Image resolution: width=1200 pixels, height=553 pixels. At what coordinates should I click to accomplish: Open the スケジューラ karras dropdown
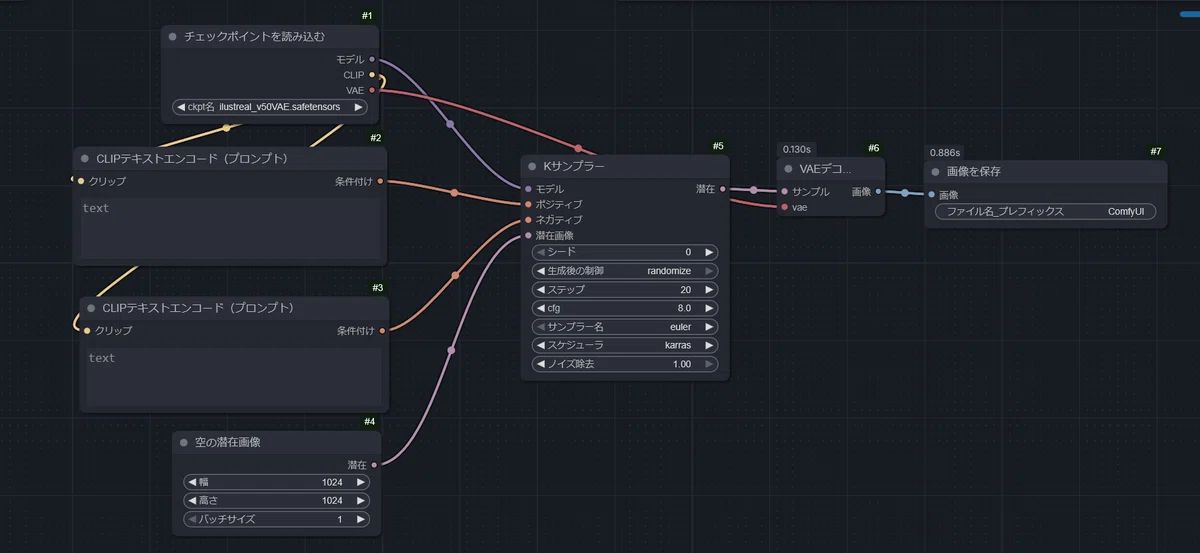(x=625, y=345)
